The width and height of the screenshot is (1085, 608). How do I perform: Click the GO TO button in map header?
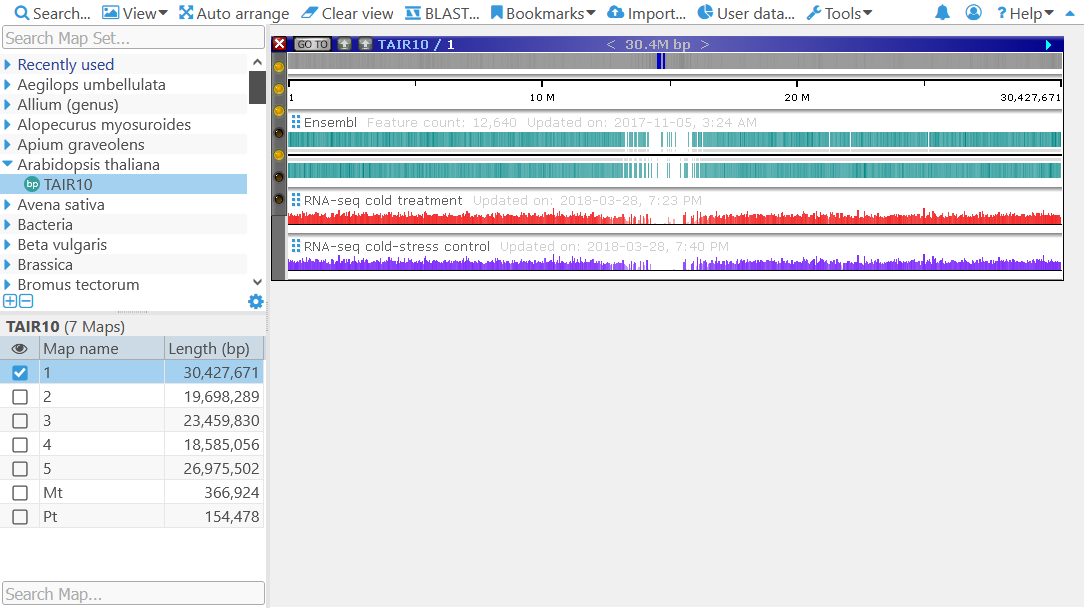(x=312, y=45)
